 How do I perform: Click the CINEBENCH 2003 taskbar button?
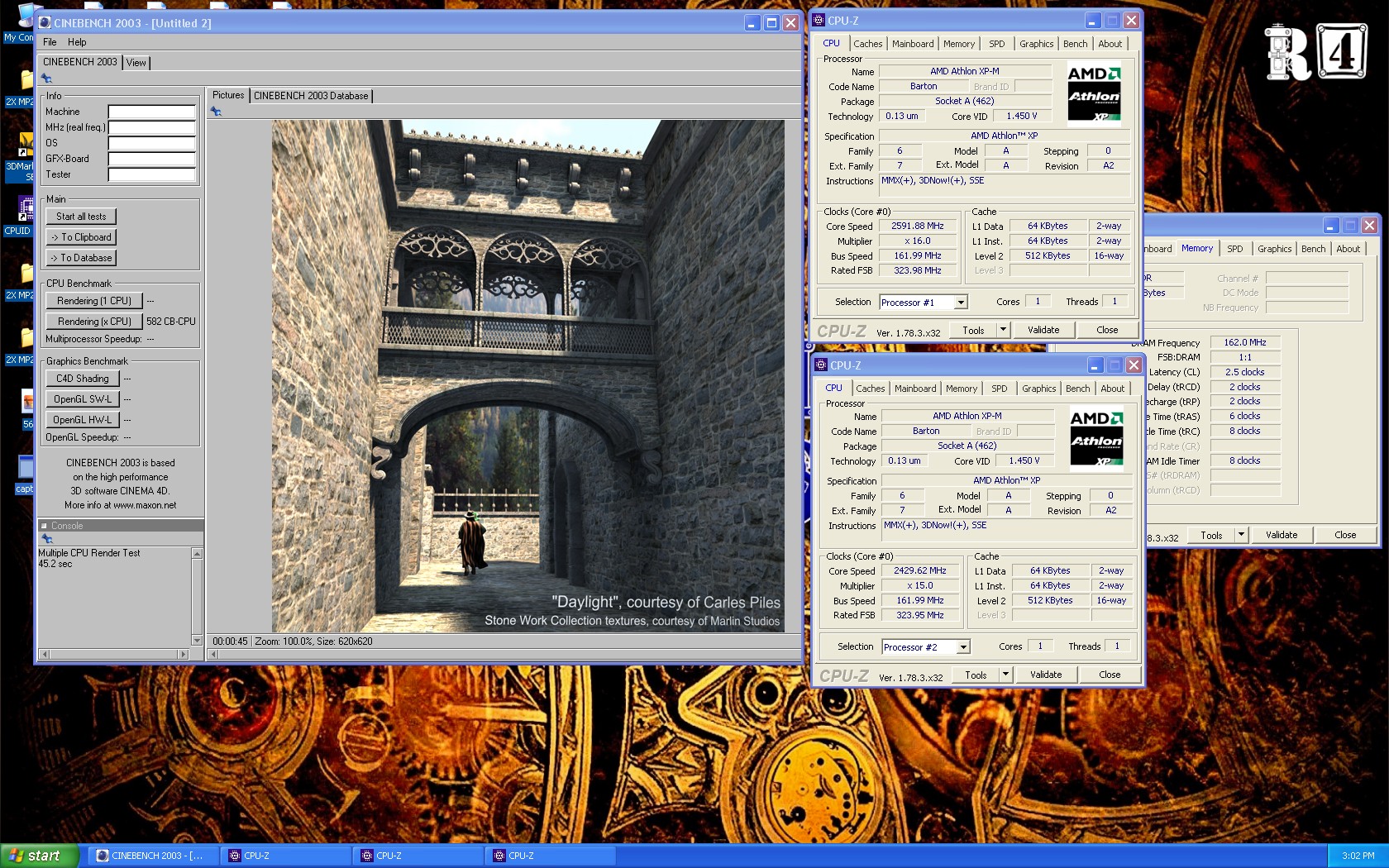(x=154, y=856)
